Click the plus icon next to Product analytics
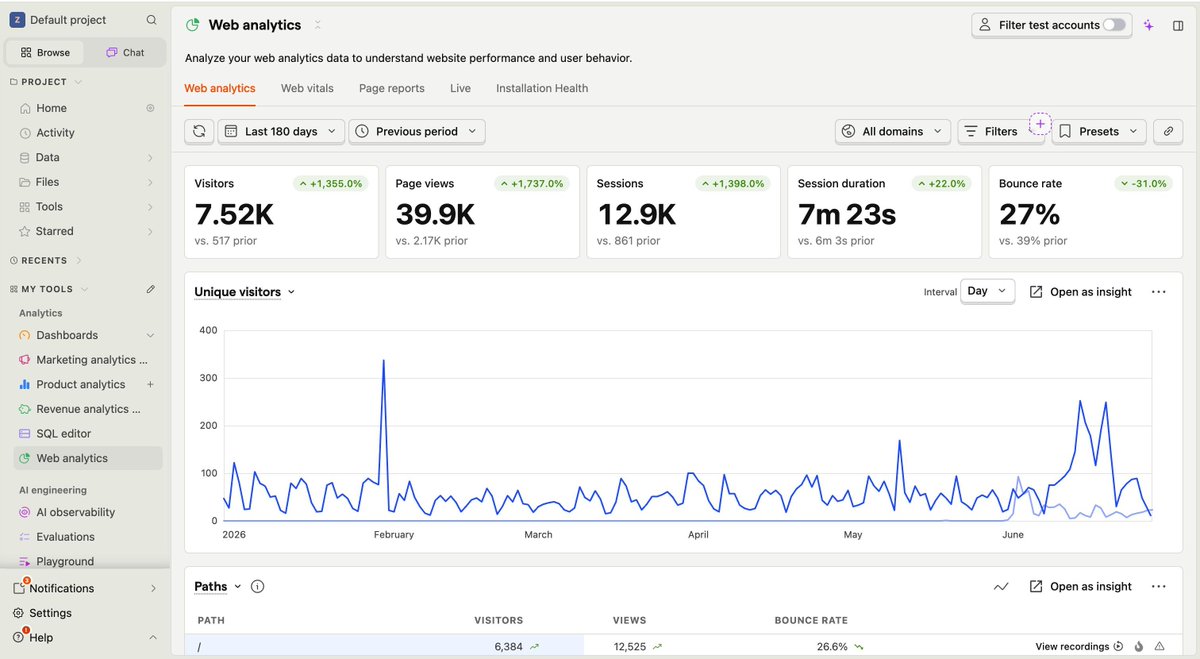The width and height of the screenshot is (1200, 659). 151,384
